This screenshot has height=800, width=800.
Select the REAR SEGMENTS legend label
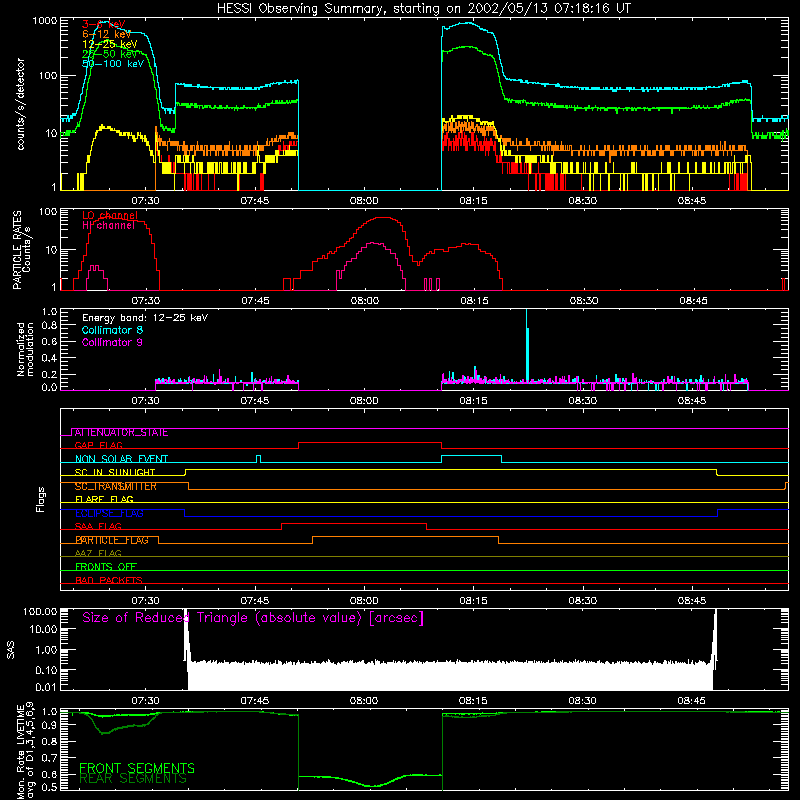(x=133, y=779)
